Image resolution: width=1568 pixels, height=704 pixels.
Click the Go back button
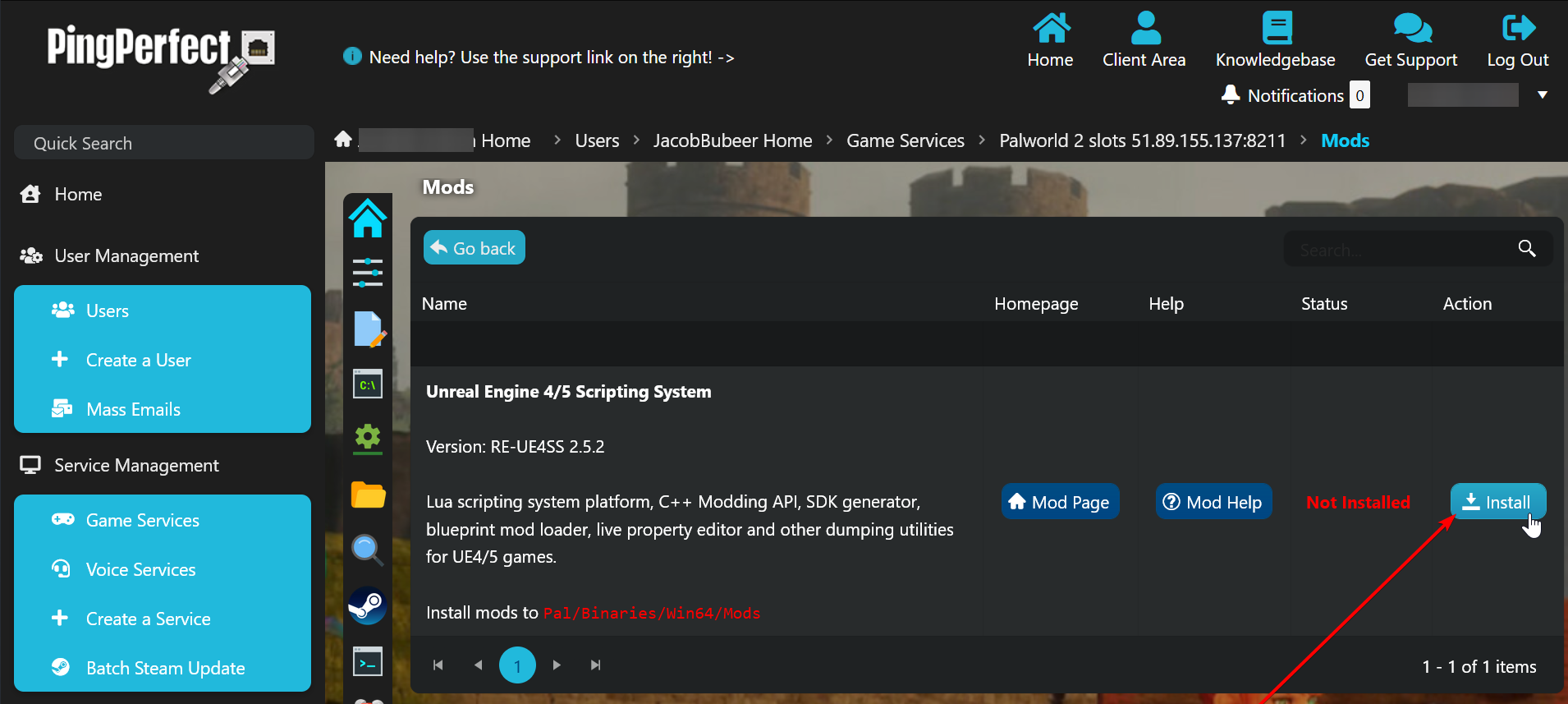point(474,248)
